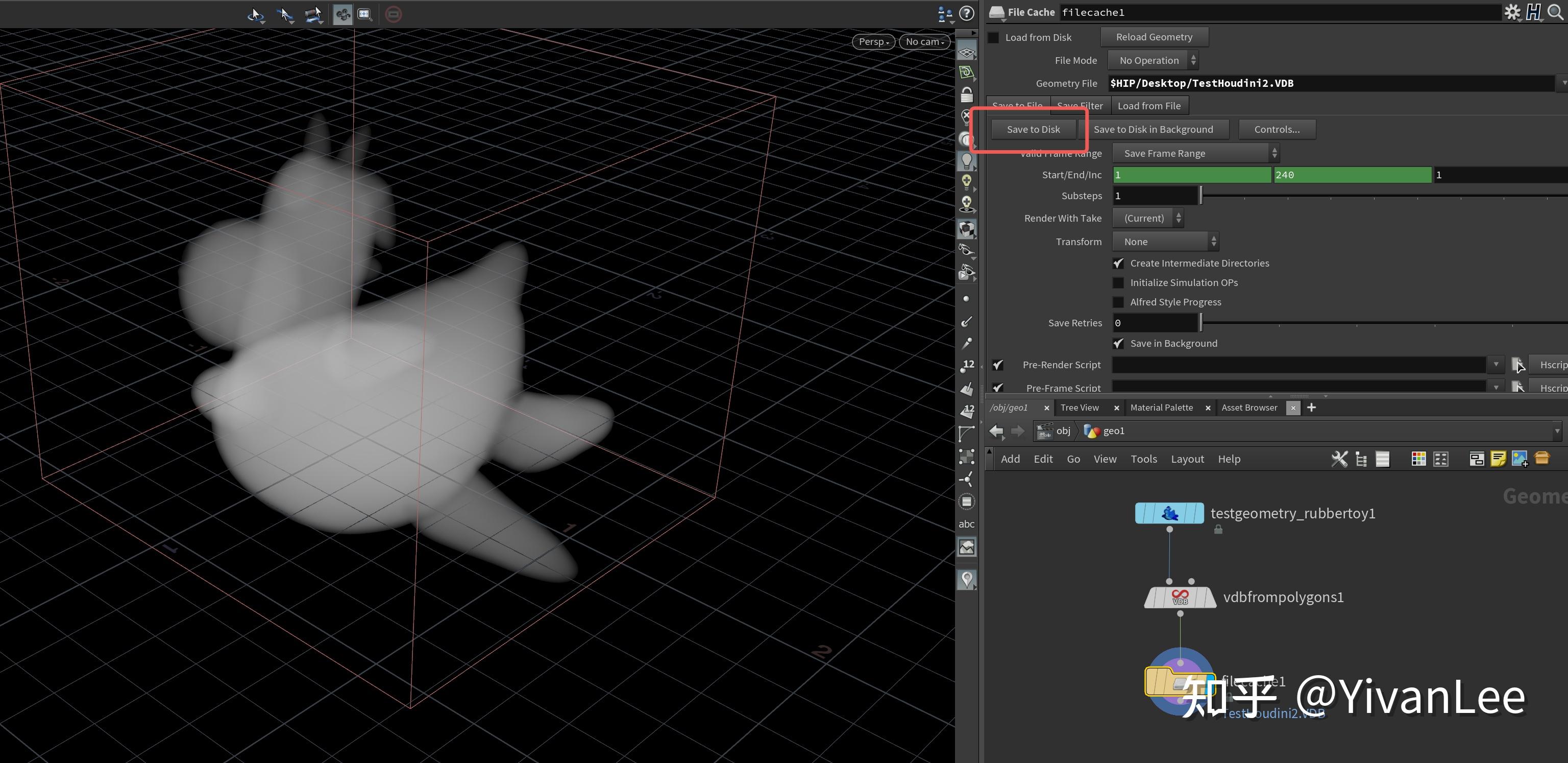
Task: Click the network box icon
Action: point(1476,459)
